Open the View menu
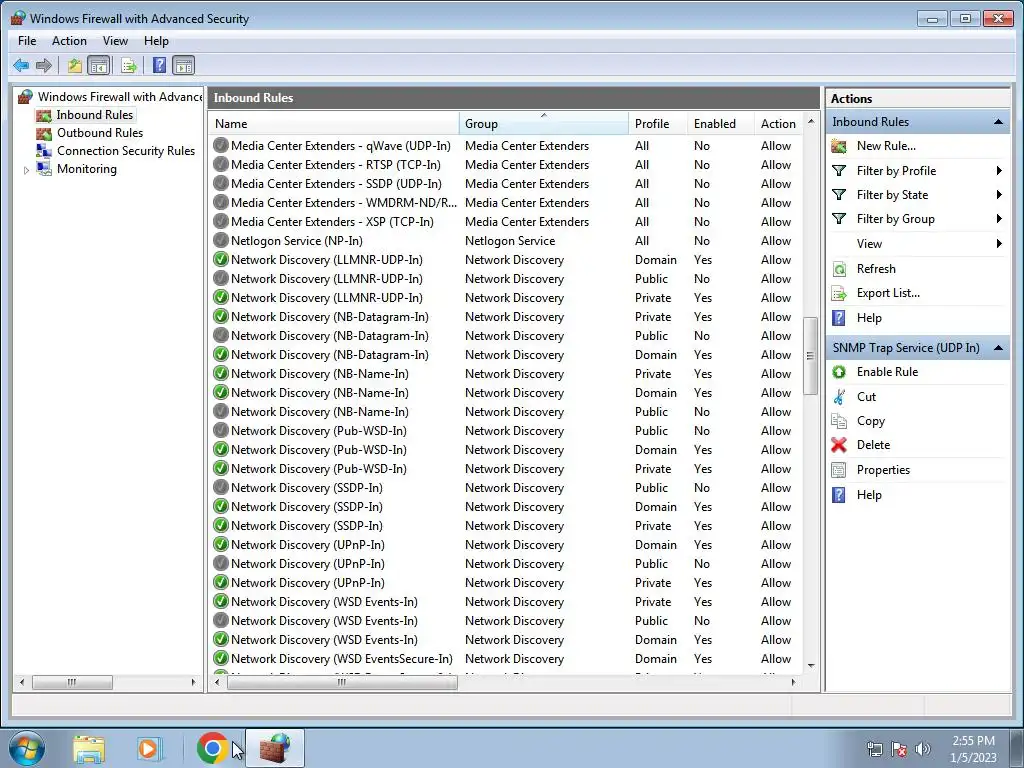Viewport: 1024px width, 768px height. click(115, 40)
